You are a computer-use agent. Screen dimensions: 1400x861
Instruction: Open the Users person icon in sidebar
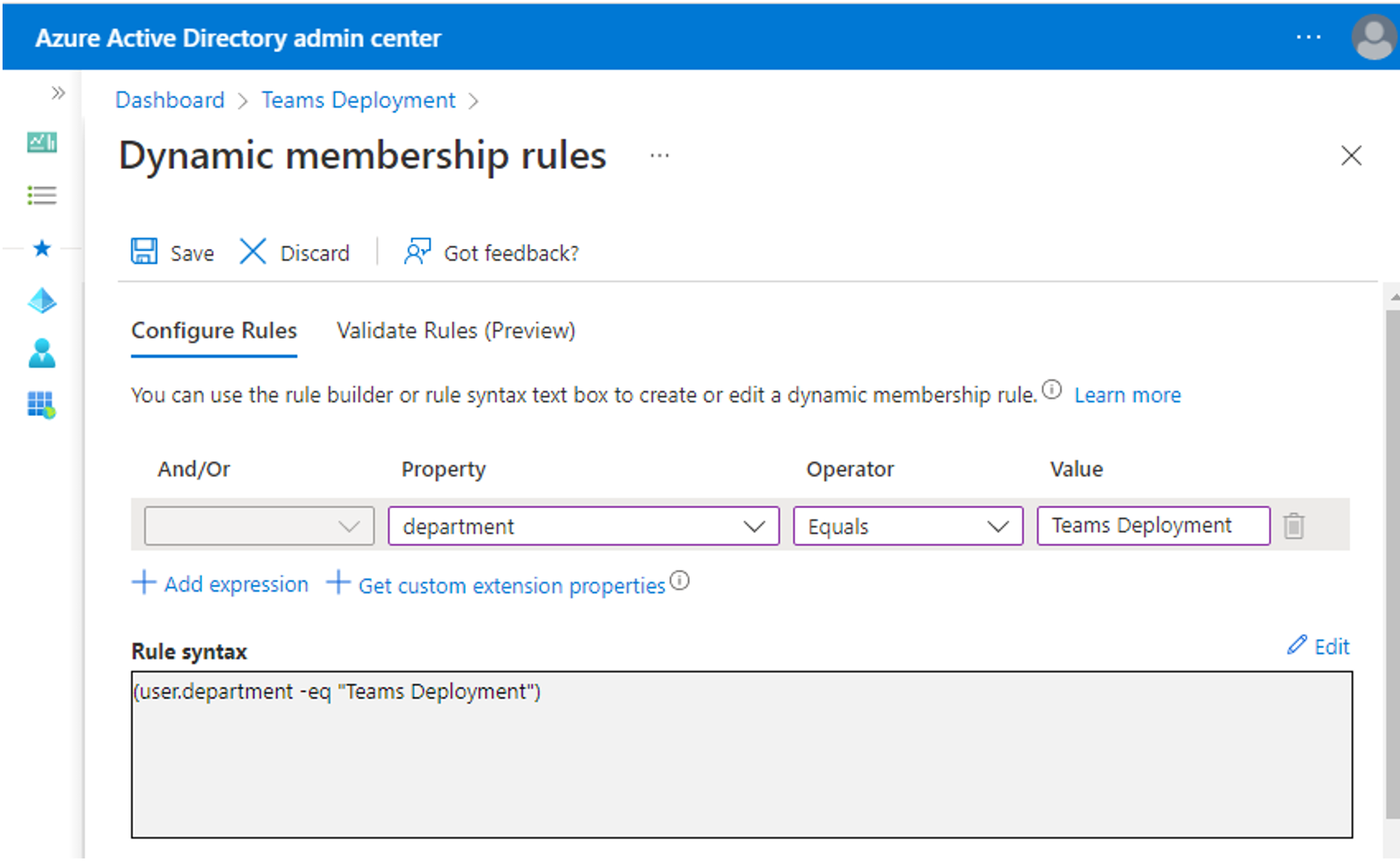point(42,353)
